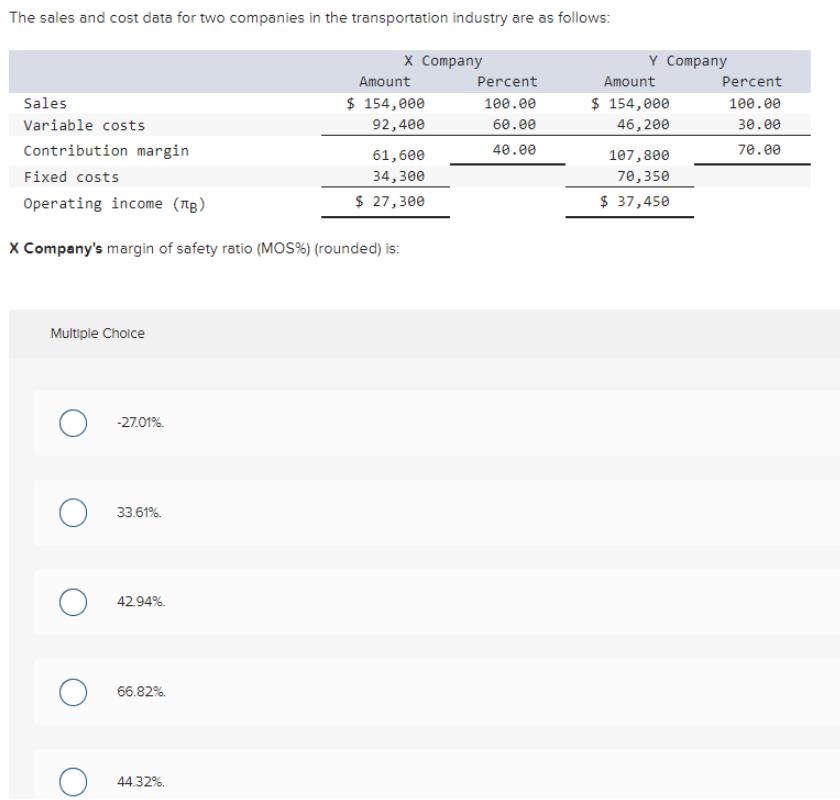
Task: Select the 44.32% answer circle
Action: pos(72,781)
